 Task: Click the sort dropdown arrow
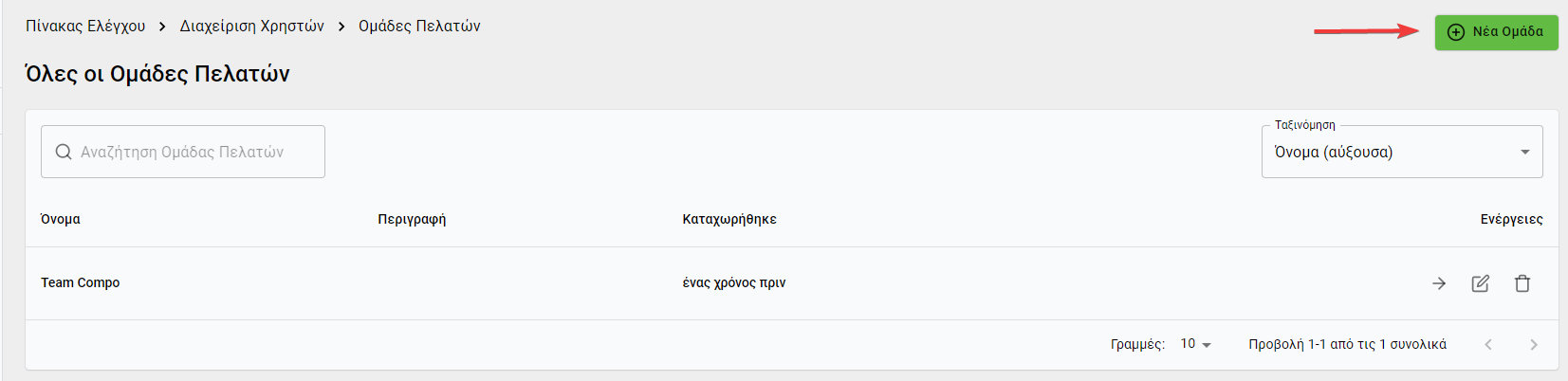[1525, 152]
